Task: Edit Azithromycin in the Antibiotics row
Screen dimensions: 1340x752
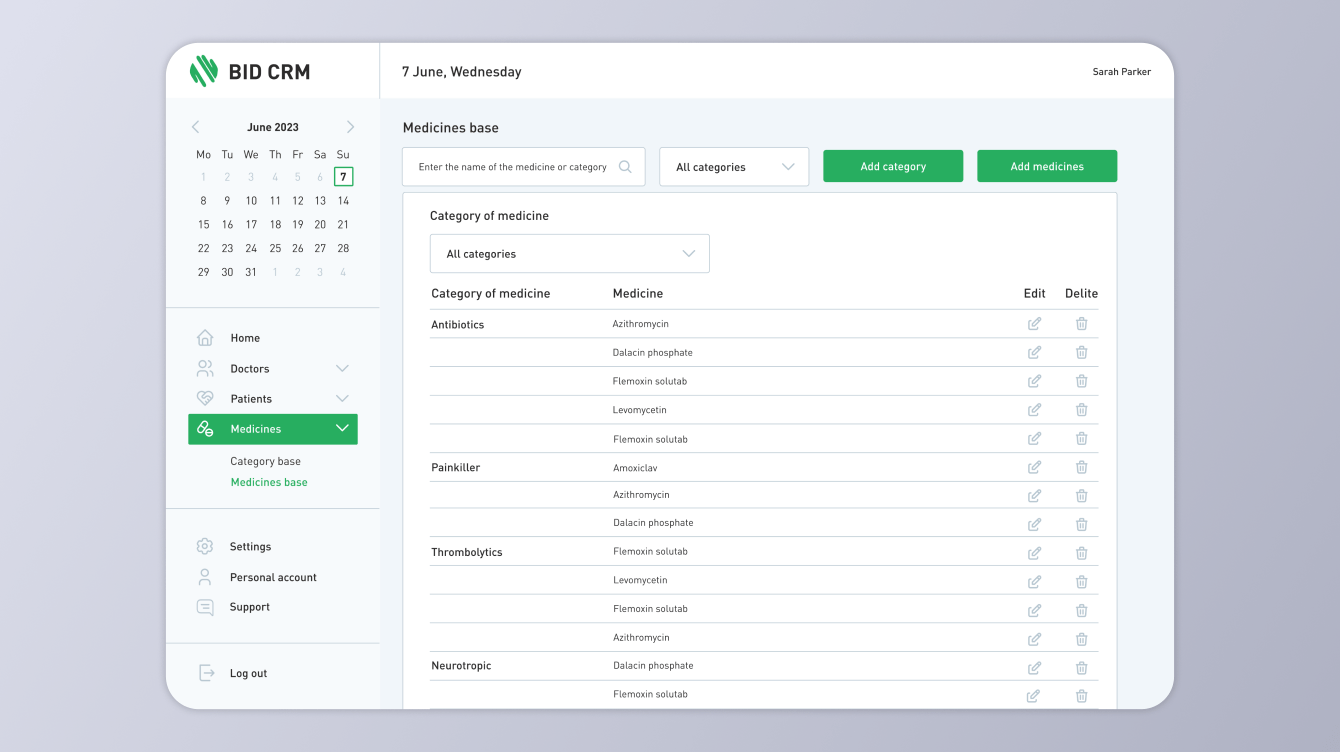Action: 1034,324
